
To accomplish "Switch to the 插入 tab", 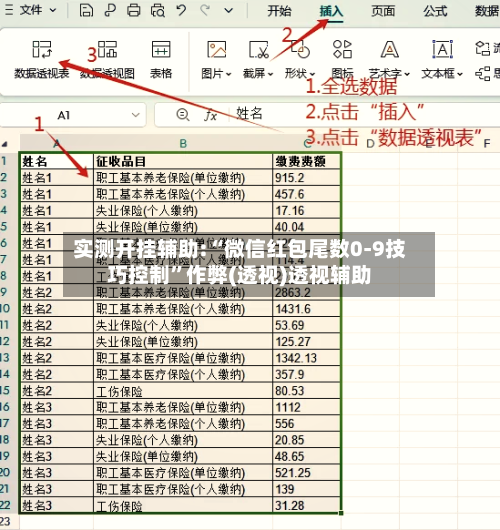I will point(331,11).
